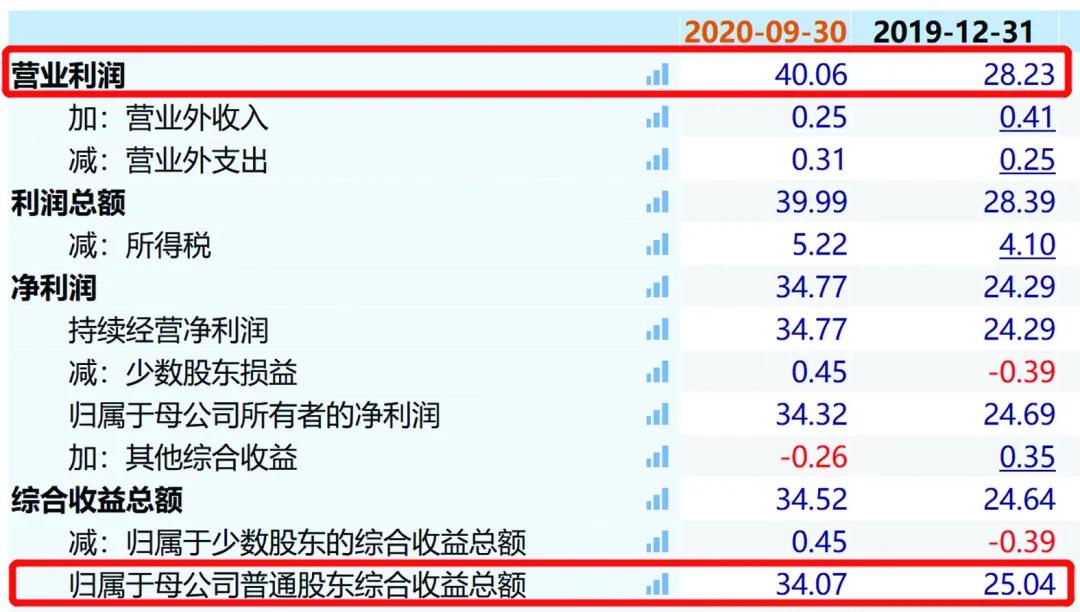Select the 34.77 净利润 value
This screenshot has width=1080, height=612.
811,288
